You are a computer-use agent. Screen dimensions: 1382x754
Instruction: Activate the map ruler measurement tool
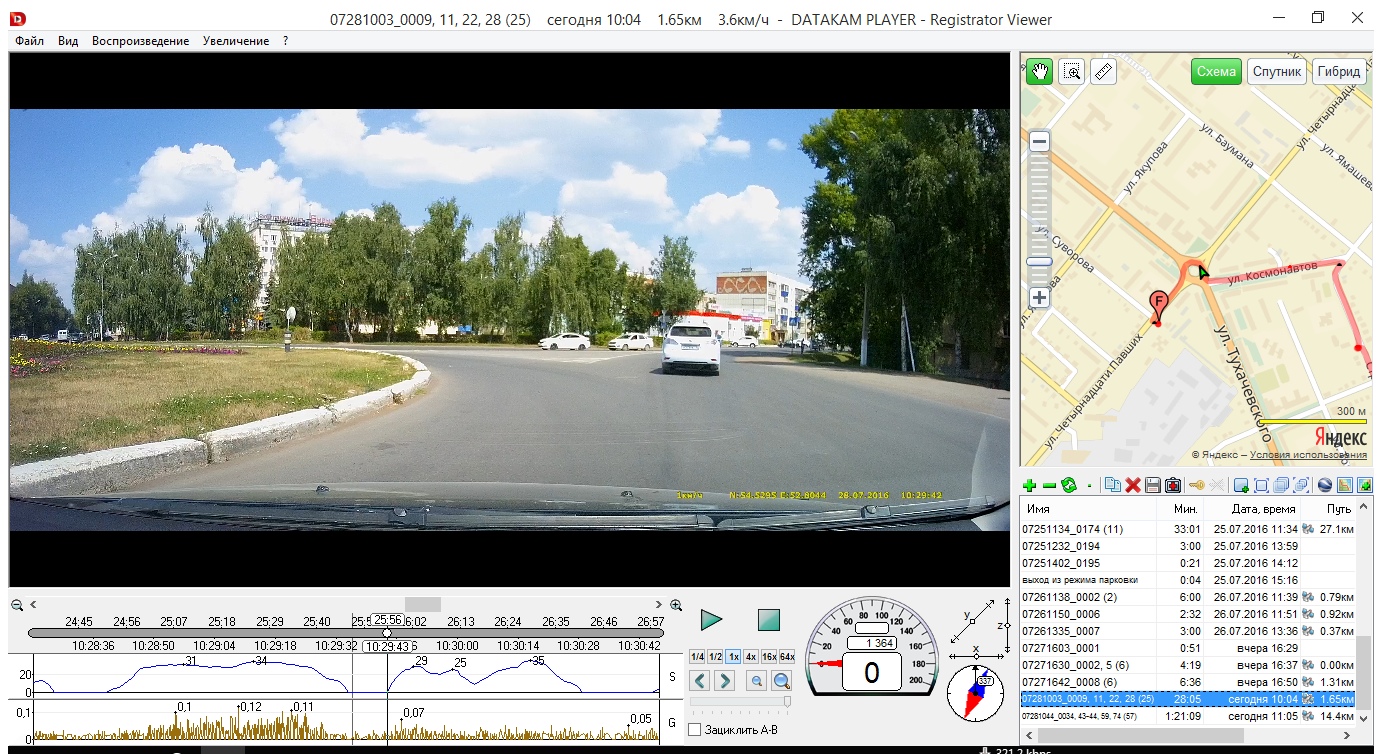pos(1103,72)
